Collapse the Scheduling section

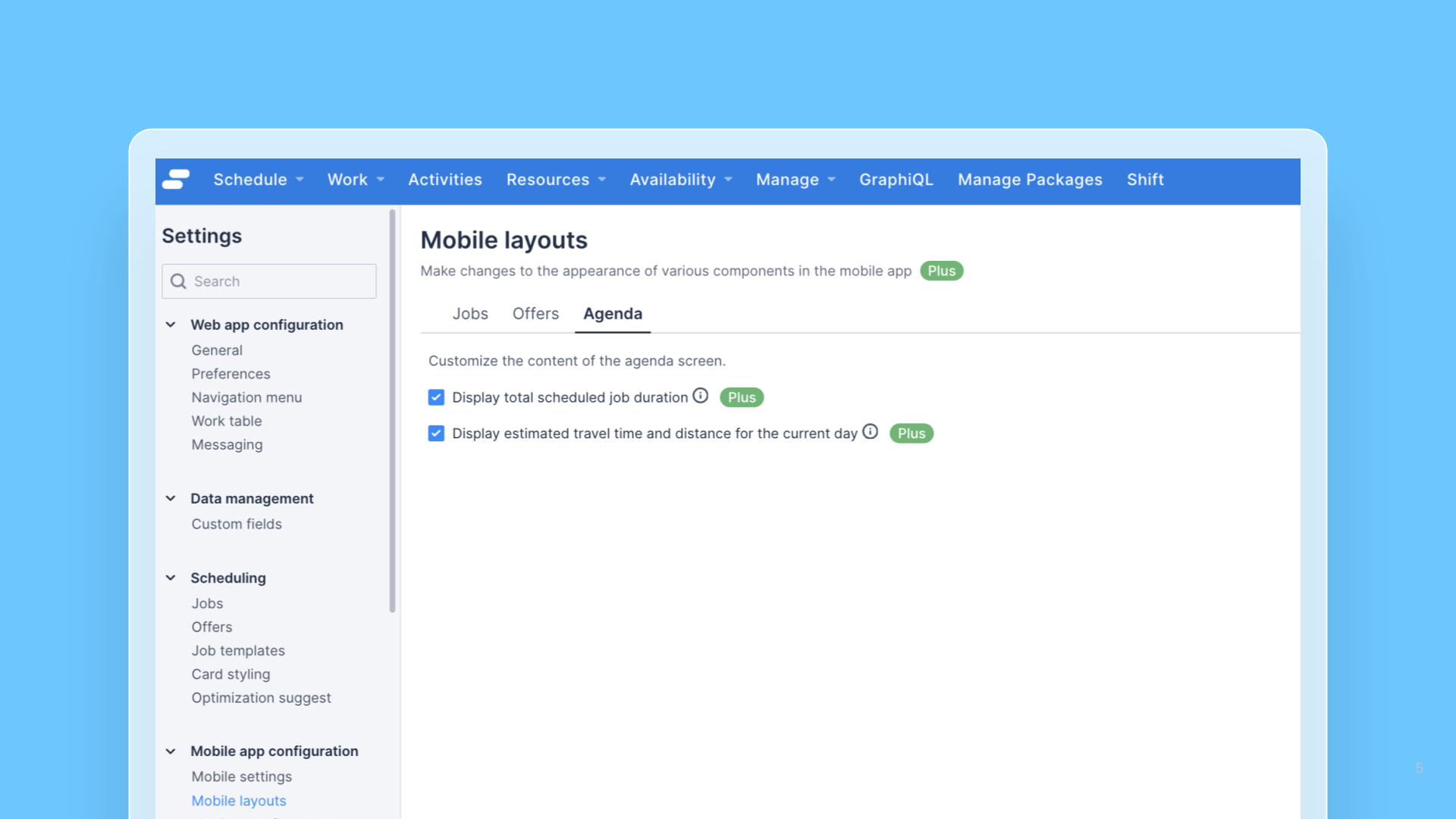171,578
